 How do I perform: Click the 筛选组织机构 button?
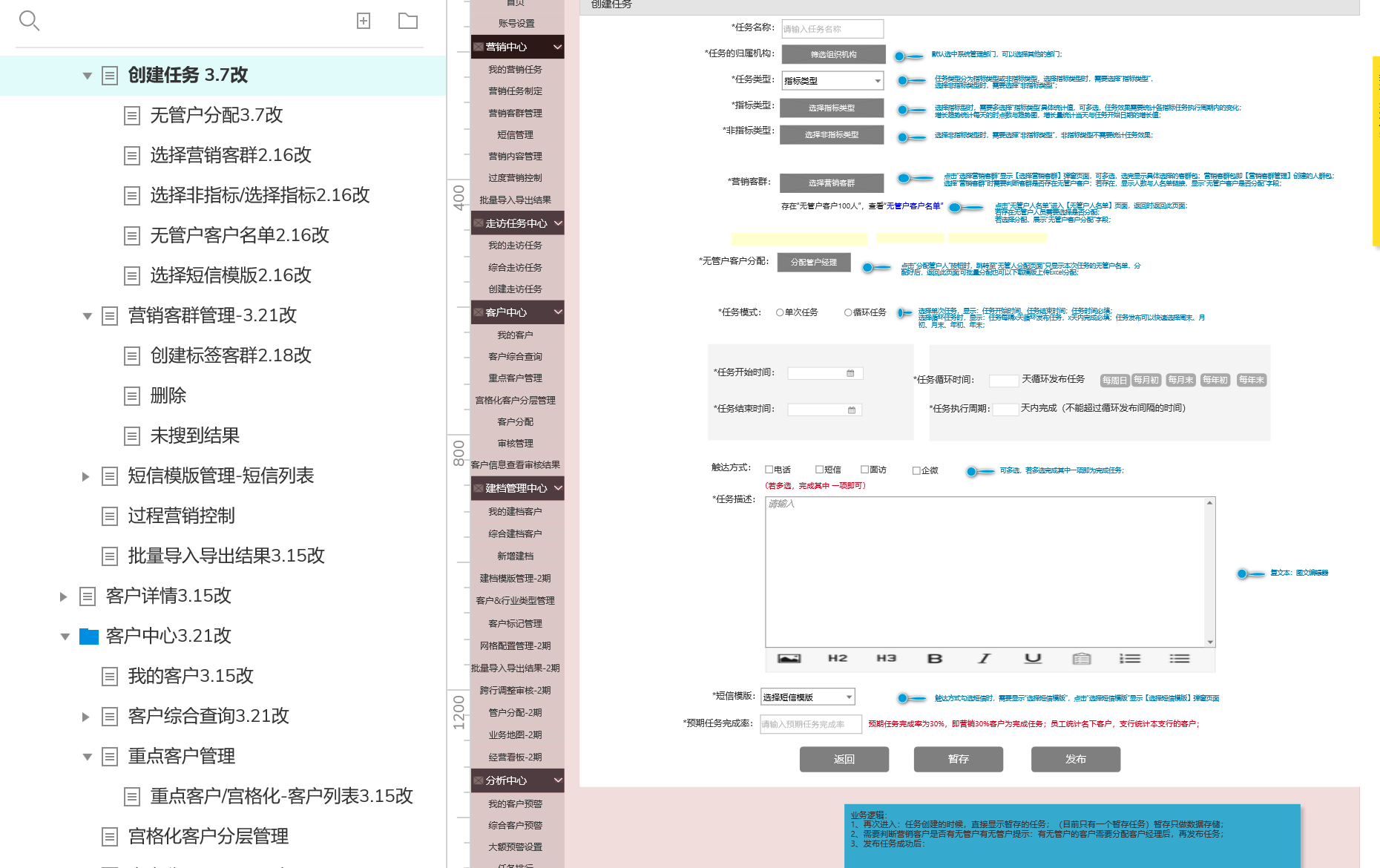pos(833,54)
